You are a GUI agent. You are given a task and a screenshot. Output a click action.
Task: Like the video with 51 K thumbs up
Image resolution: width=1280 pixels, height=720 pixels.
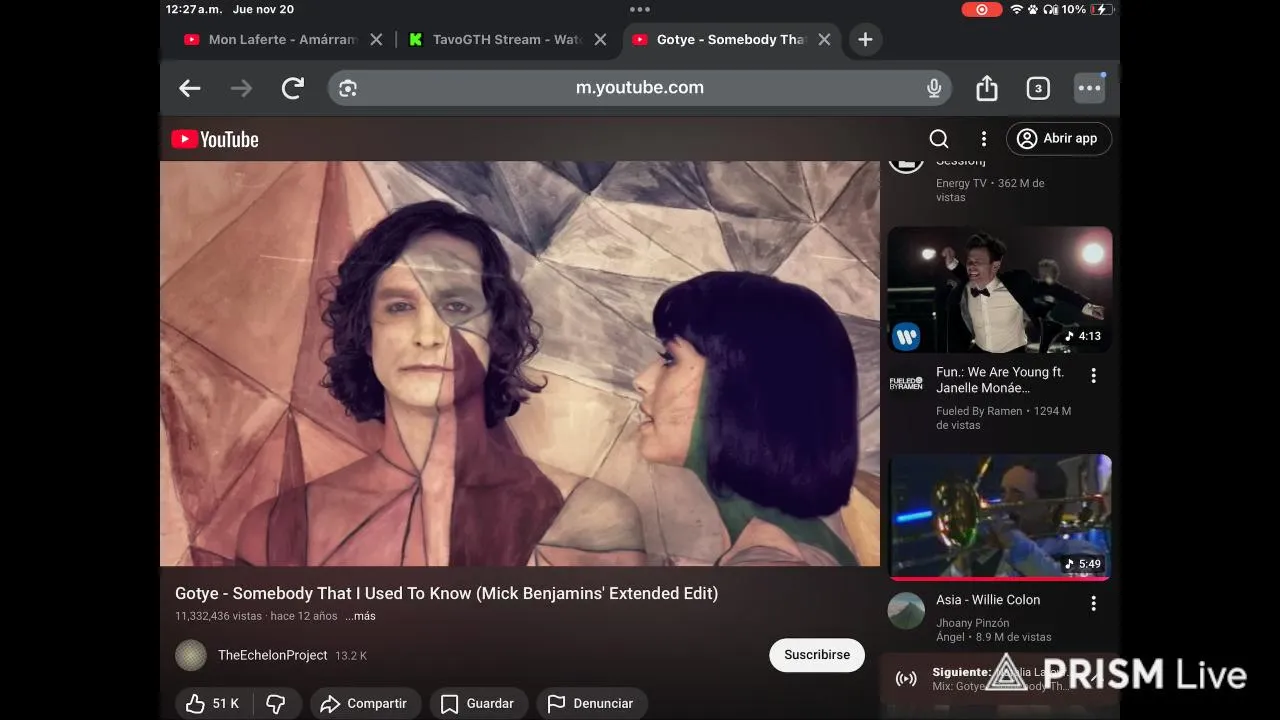pyautogui.click(x=213, y=704)
